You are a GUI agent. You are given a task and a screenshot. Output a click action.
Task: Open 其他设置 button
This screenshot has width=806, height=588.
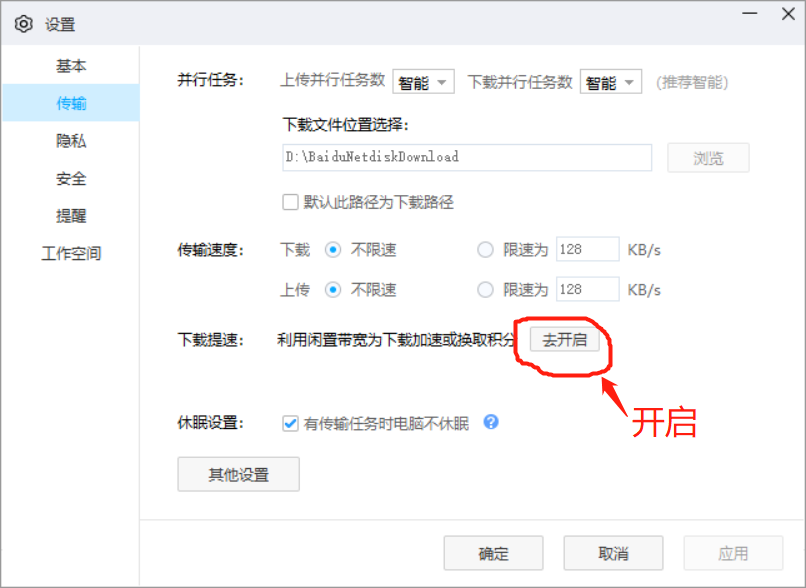coord(238,475)
